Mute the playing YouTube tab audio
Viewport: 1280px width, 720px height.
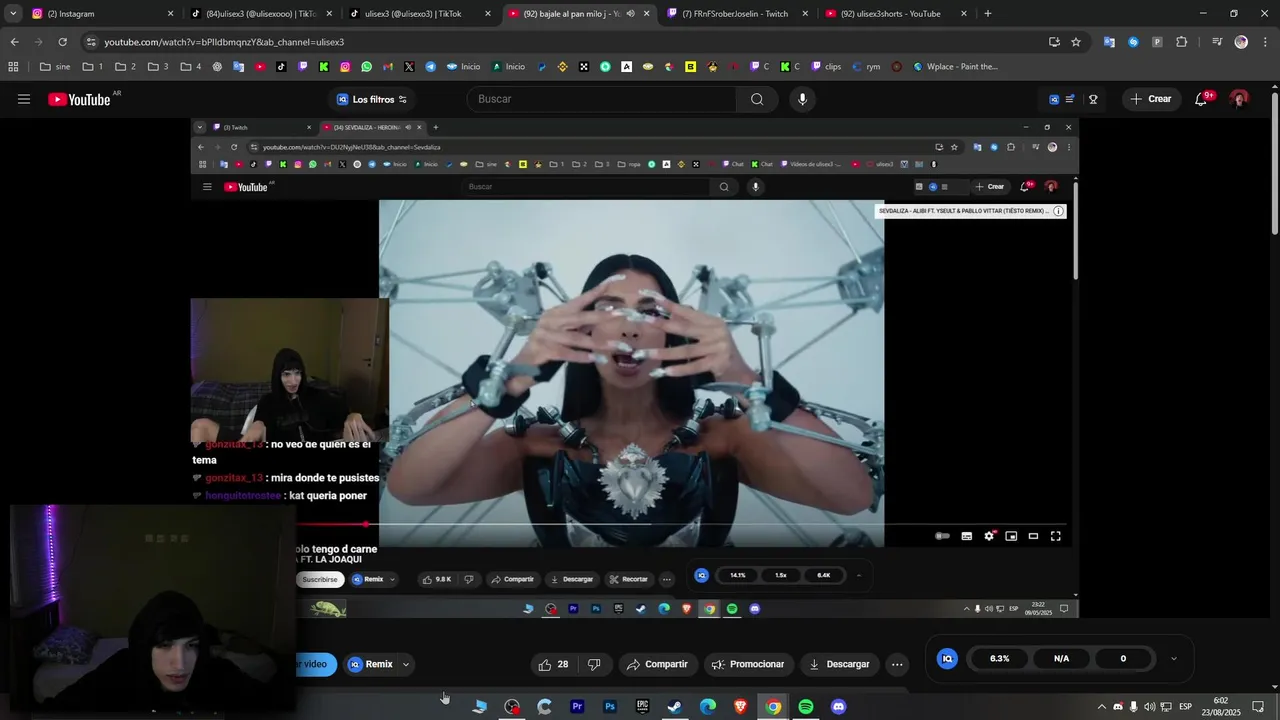click(630, 14)
